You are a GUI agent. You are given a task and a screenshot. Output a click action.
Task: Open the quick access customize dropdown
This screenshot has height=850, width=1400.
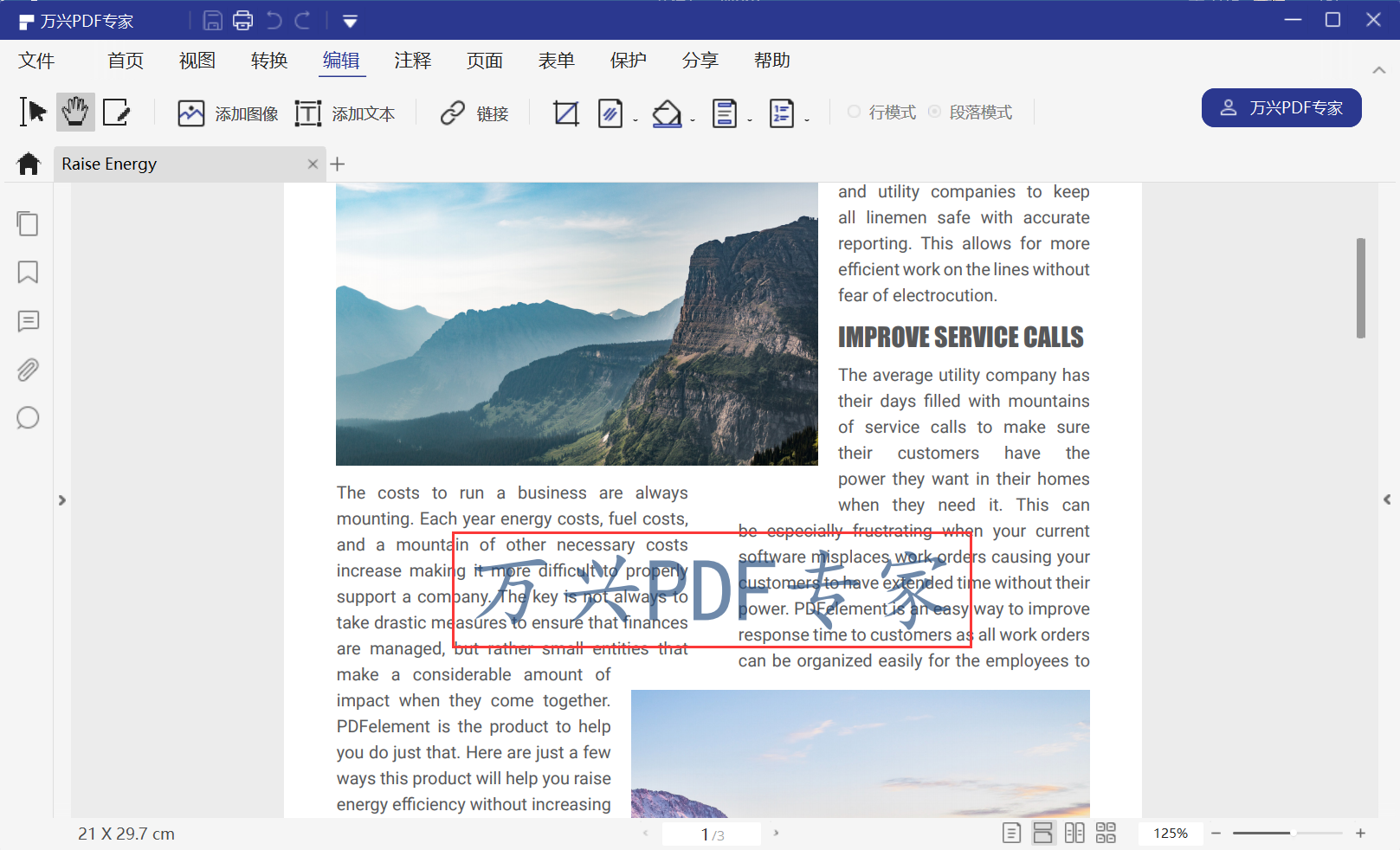(x=350, y=21)
